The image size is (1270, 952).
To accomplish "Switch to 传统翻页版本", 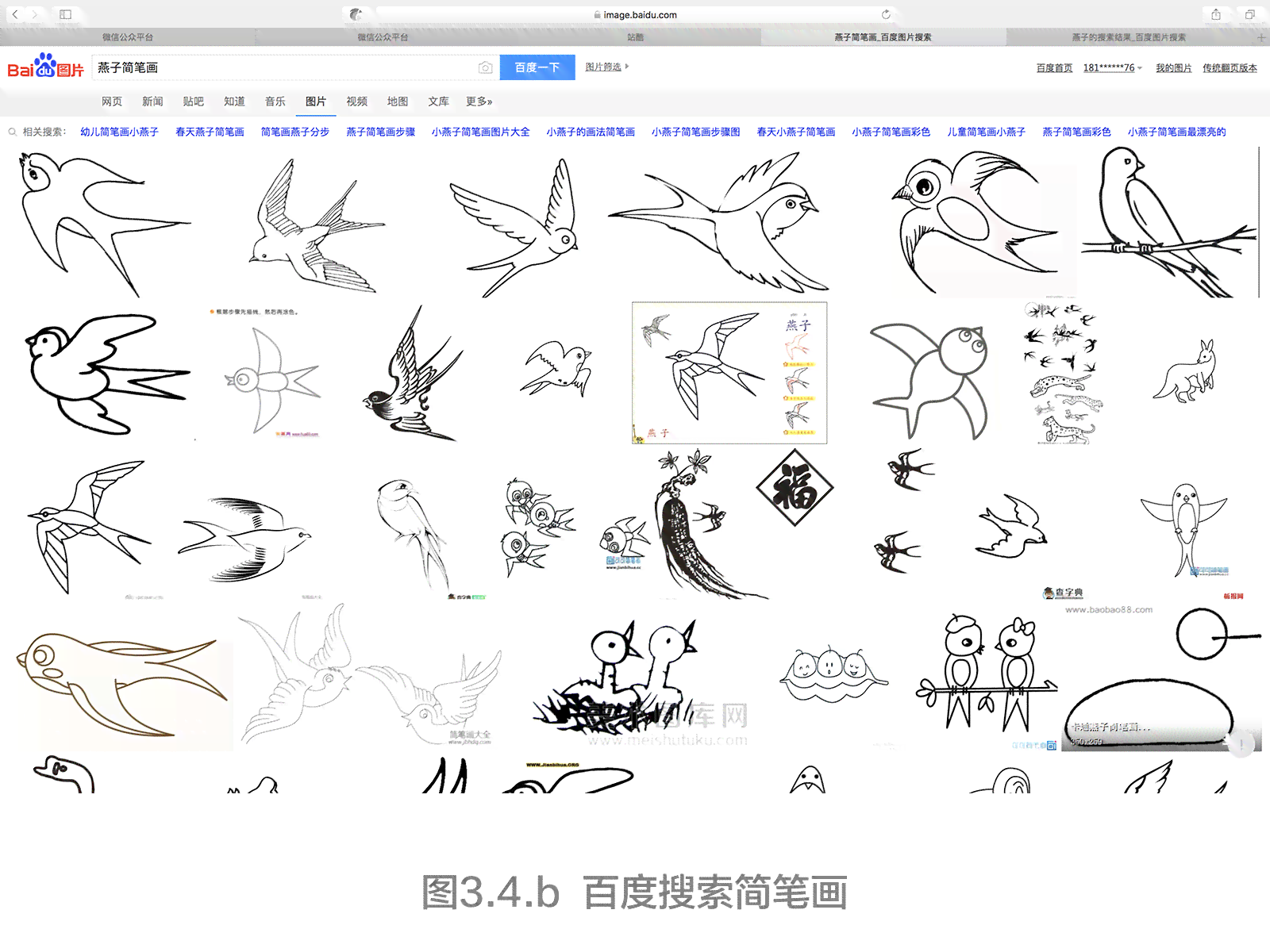I will point(1230,68).
